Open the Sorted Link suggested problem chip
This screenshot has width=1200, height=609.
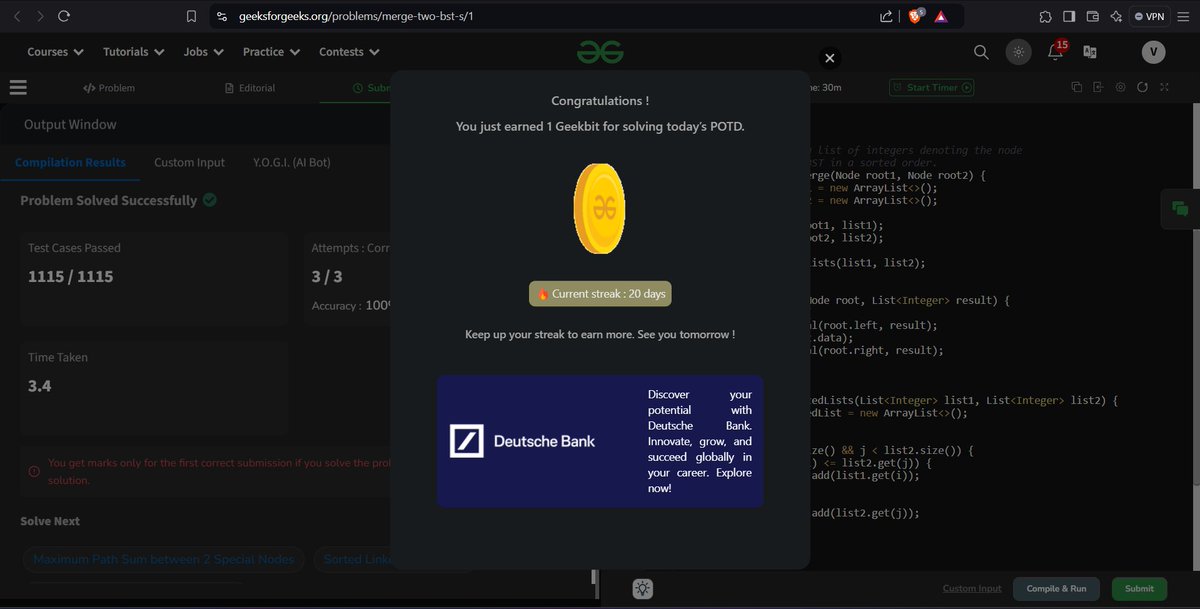click(x=352, y=559)
